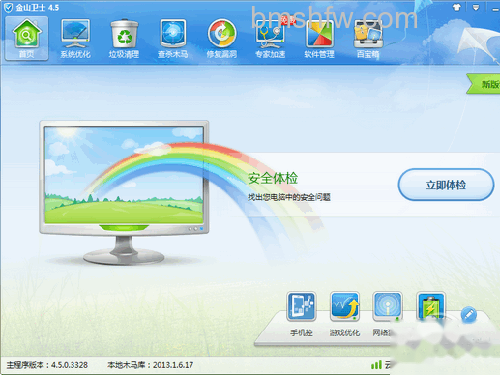The height and width of the screenshot is (375, 500).
Task: Open the battery tool icon
Action: tap(431, 307)
